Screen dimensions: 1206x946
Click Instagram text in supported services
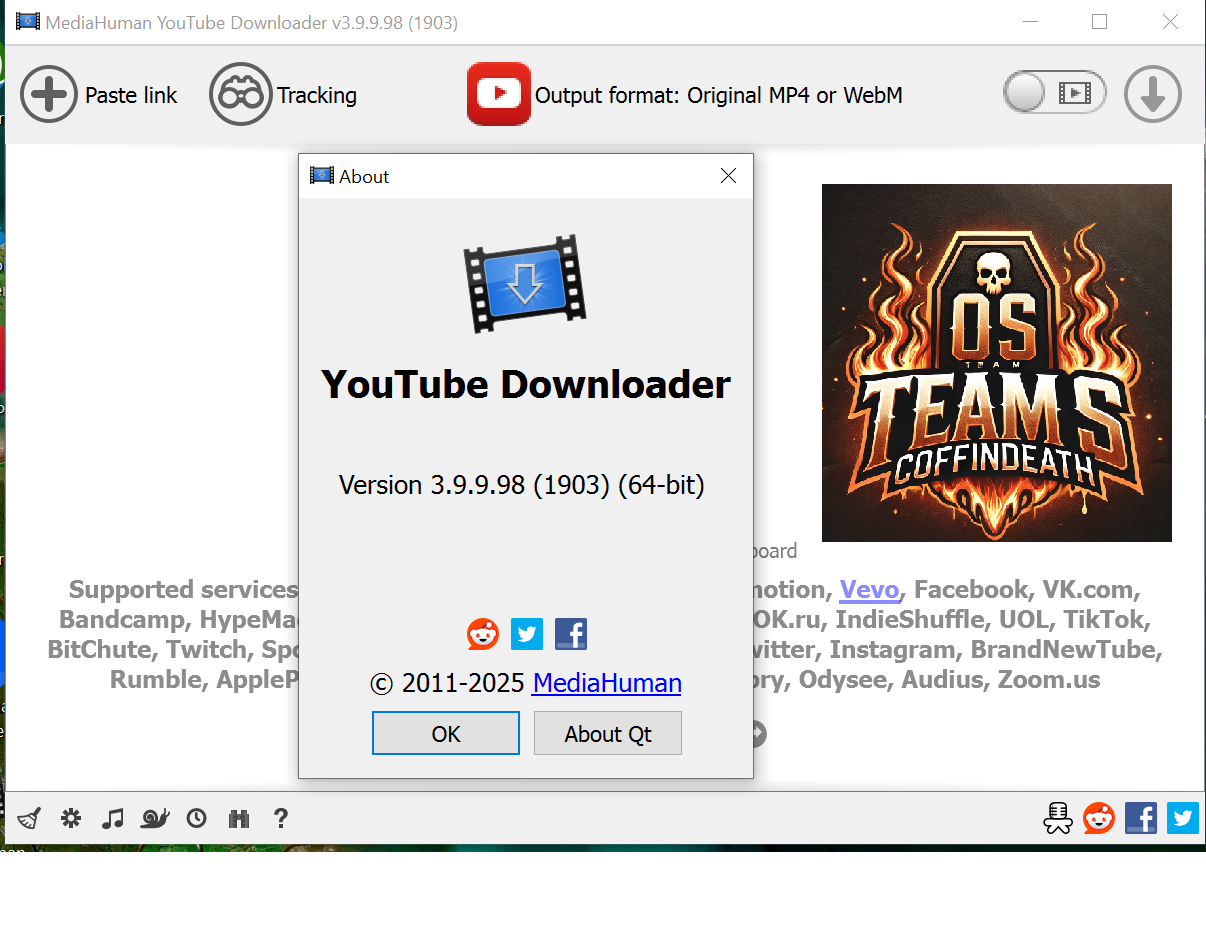tap(892, 650)
